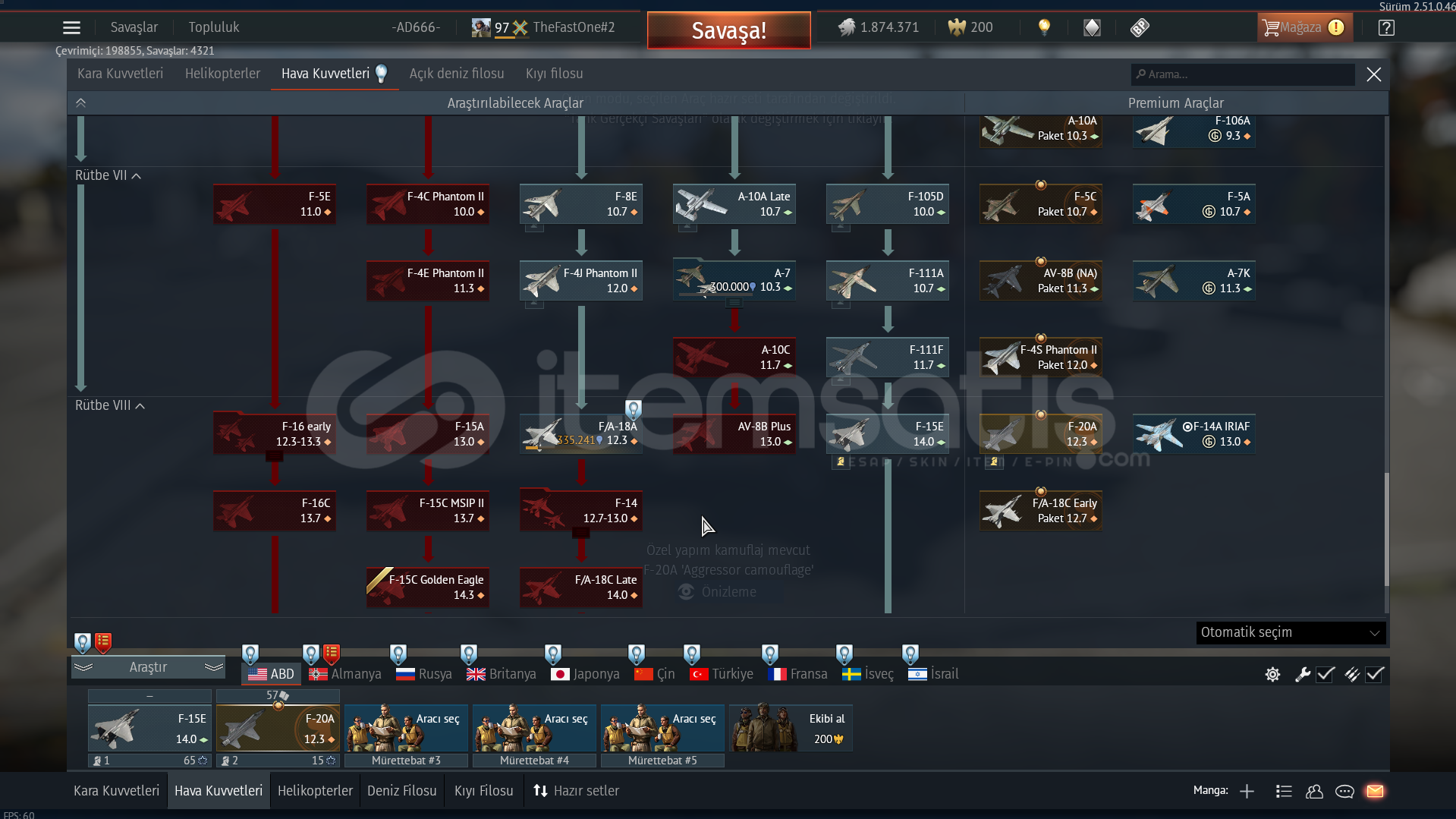Click the plus icon next to Manga
1456x819 pixels.
[1247, 791]
